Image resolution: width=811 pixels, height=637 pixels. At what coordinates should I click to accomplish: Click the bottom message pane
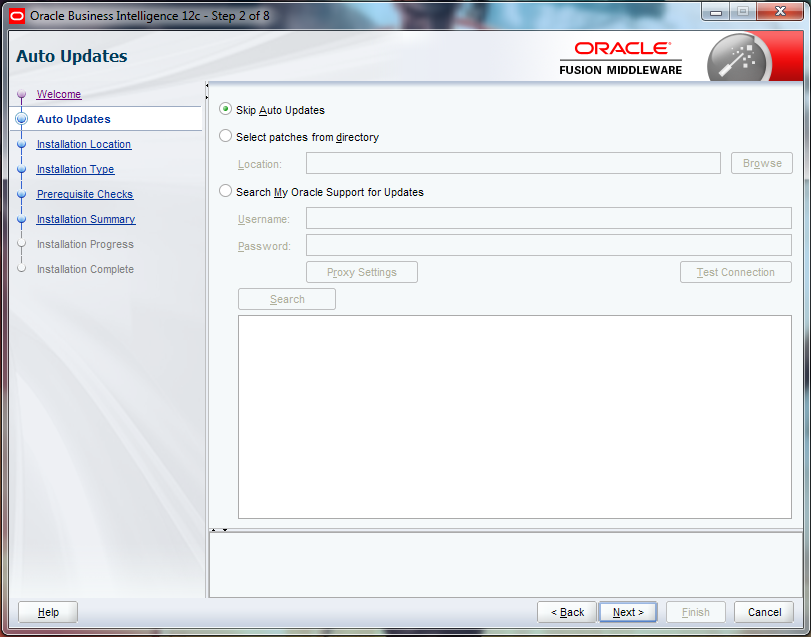(x=505, y=565)
